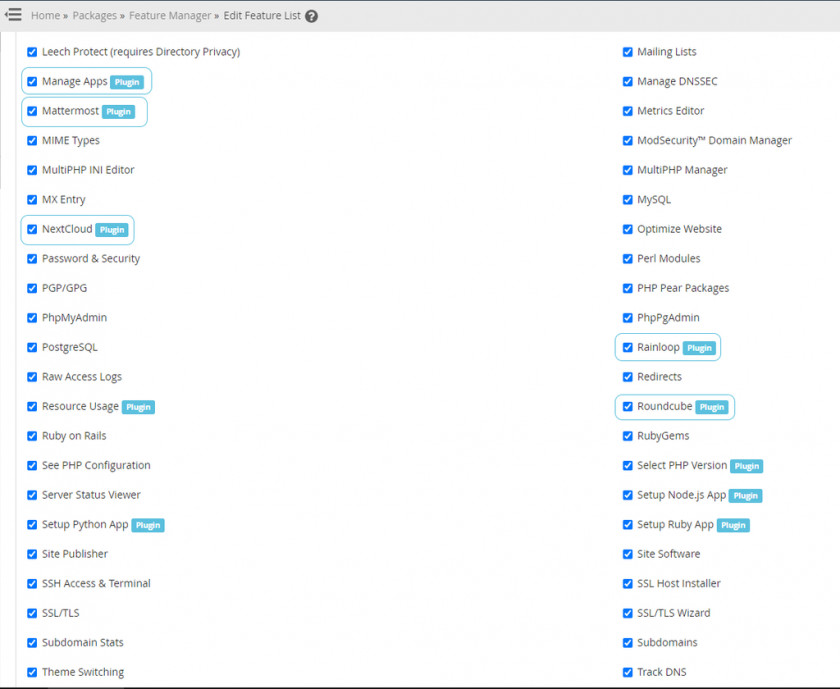Toggle PhpPgAdmin checkbox
The height and width of the screenshot is (689, 840).
click(628, 318)
